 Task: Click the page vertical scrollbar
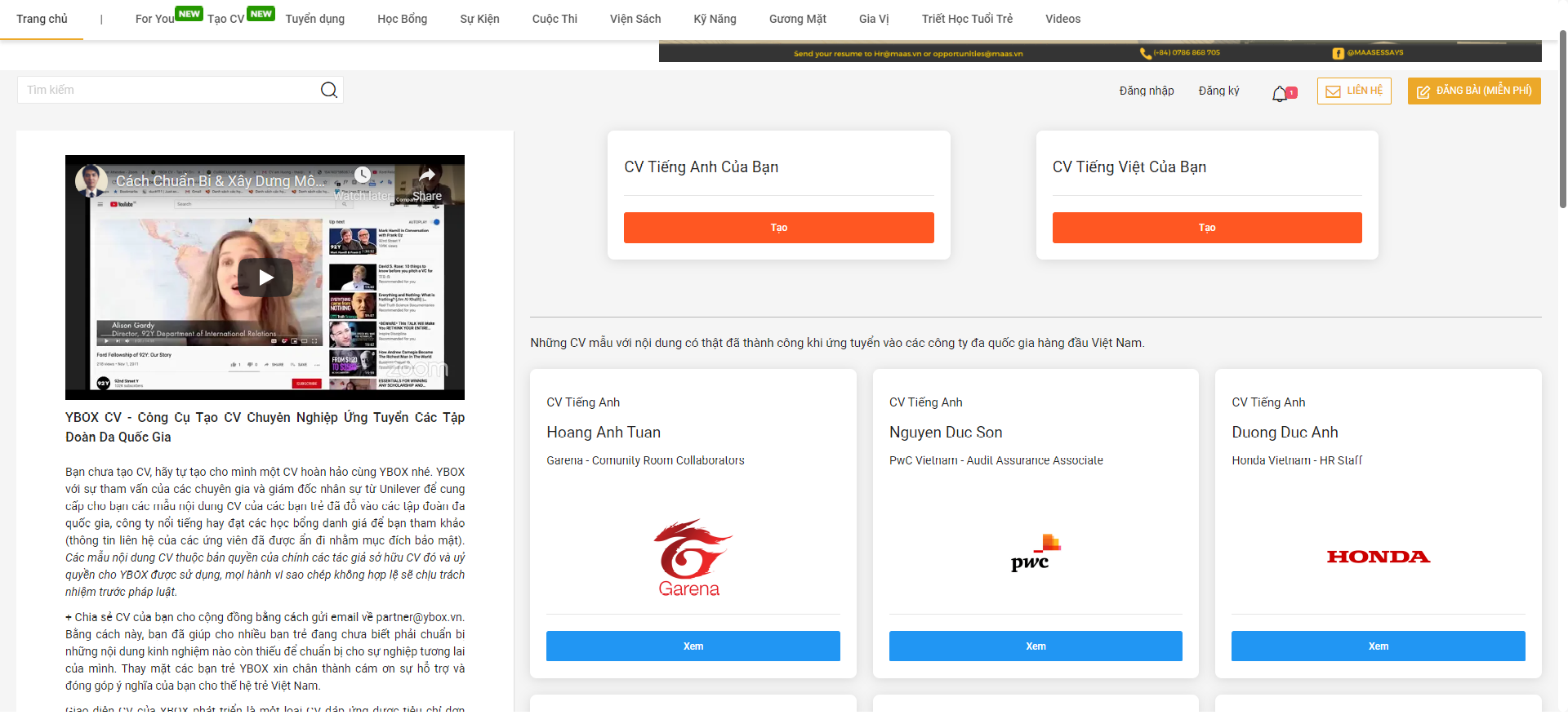1562,118
